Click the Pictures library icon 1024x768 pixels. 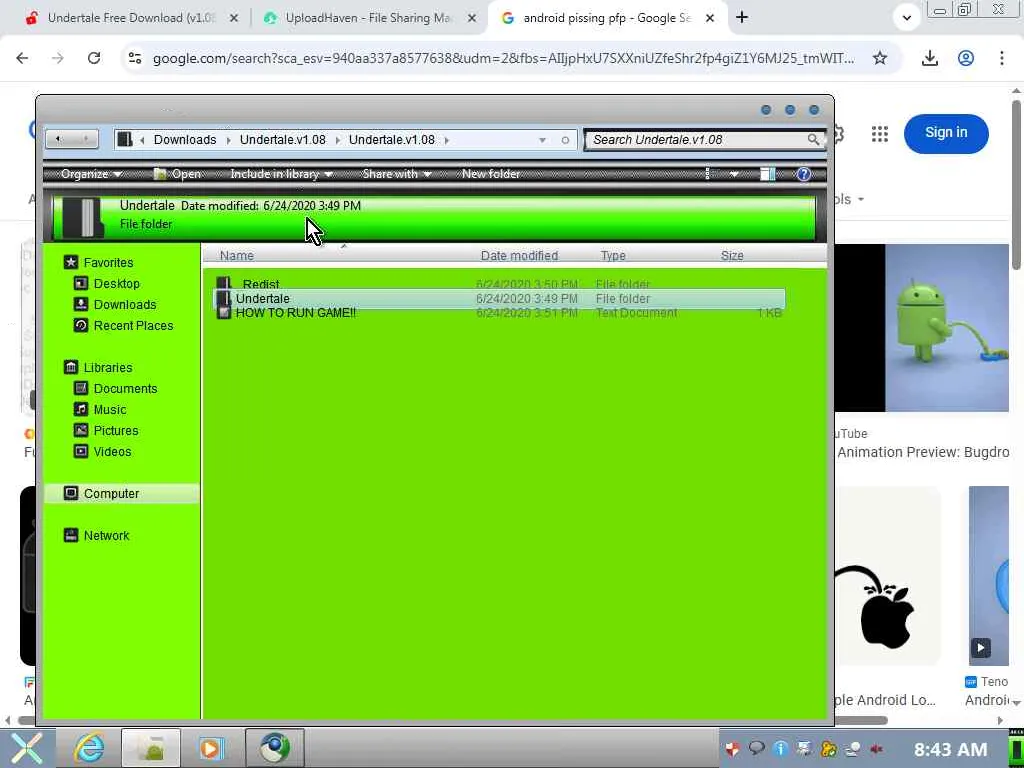[x=81, y=430]
